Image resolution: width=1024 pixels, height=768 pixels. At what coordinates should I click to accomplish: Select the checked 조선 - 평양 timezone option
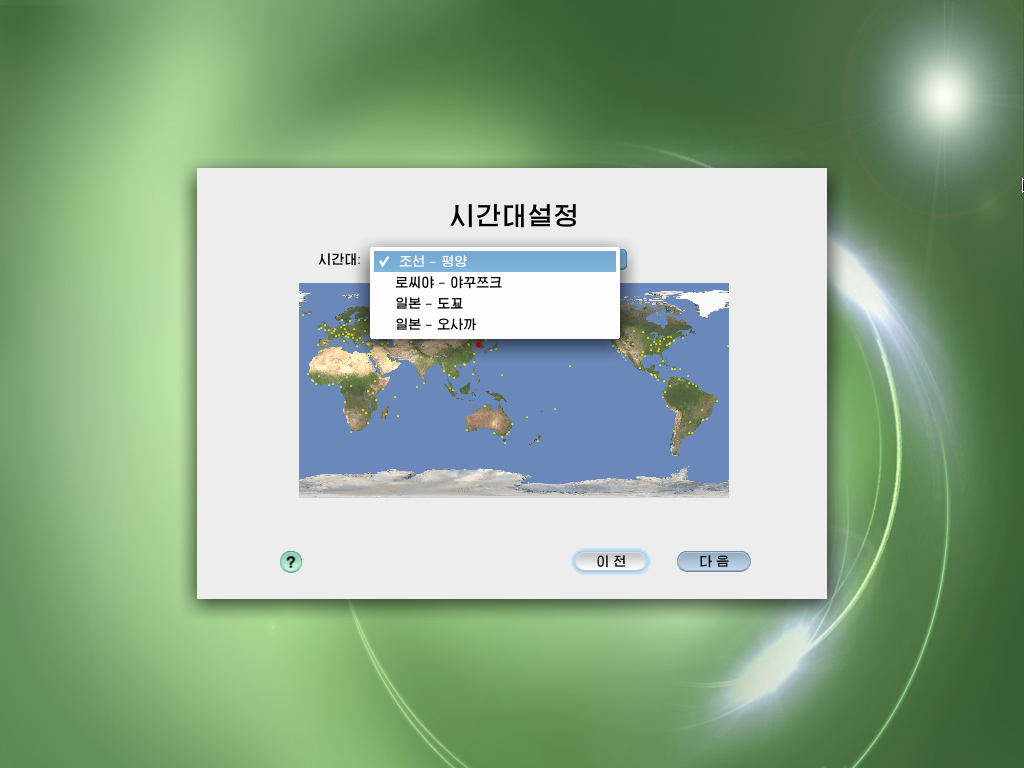click(x=494, y=261)
